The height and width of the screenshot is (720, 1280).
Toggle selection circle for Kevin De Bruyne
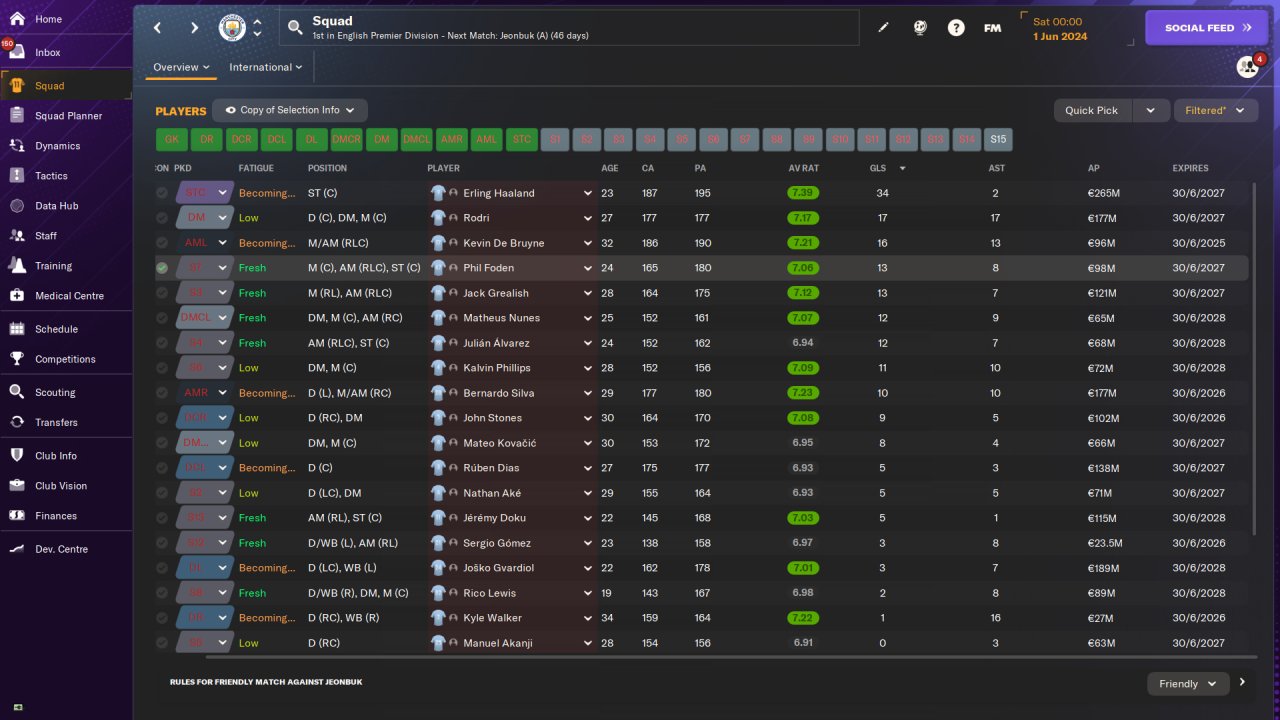click(162, 243)
